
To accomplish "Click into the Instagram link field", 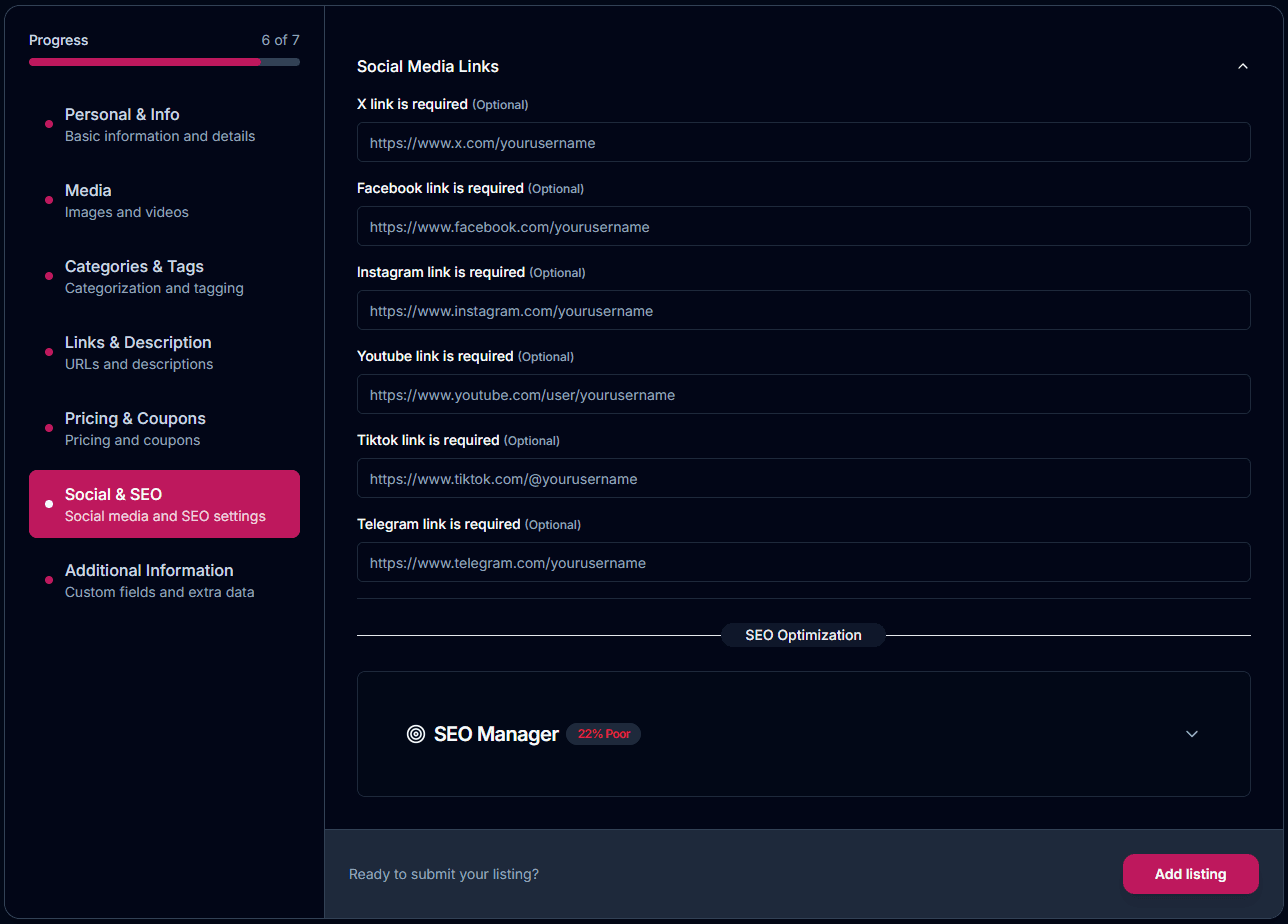I will coord(803,310).
